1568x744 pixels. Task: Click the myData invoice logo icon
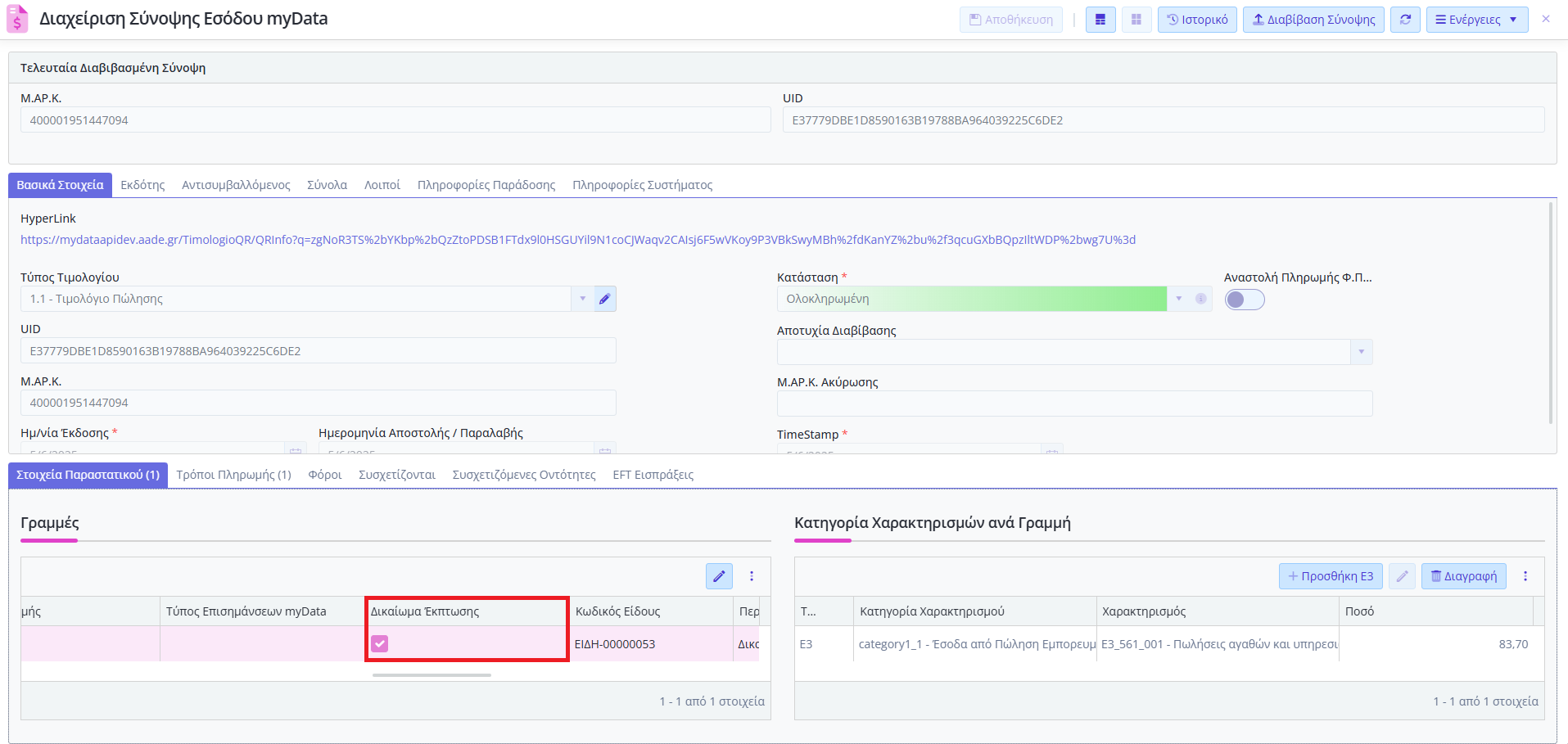pyautogui.click(x=17, y=19)
